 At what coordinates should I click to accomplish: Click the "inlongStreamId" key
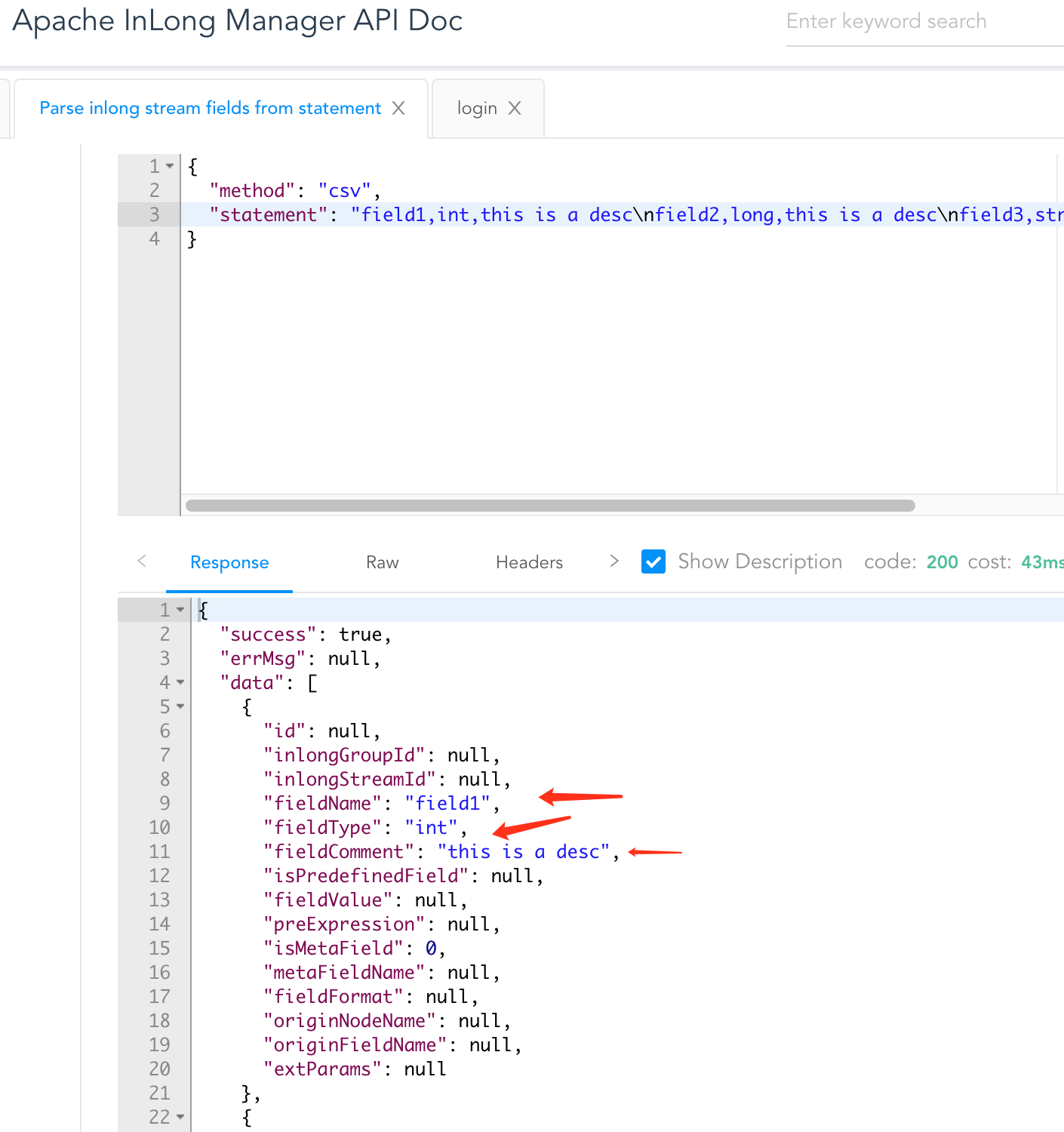click(350, 779)
